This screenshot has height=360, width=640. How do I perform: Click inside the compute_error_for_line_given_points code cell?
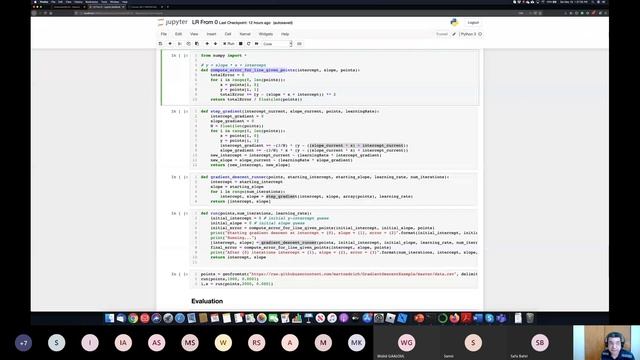point(334,77)
